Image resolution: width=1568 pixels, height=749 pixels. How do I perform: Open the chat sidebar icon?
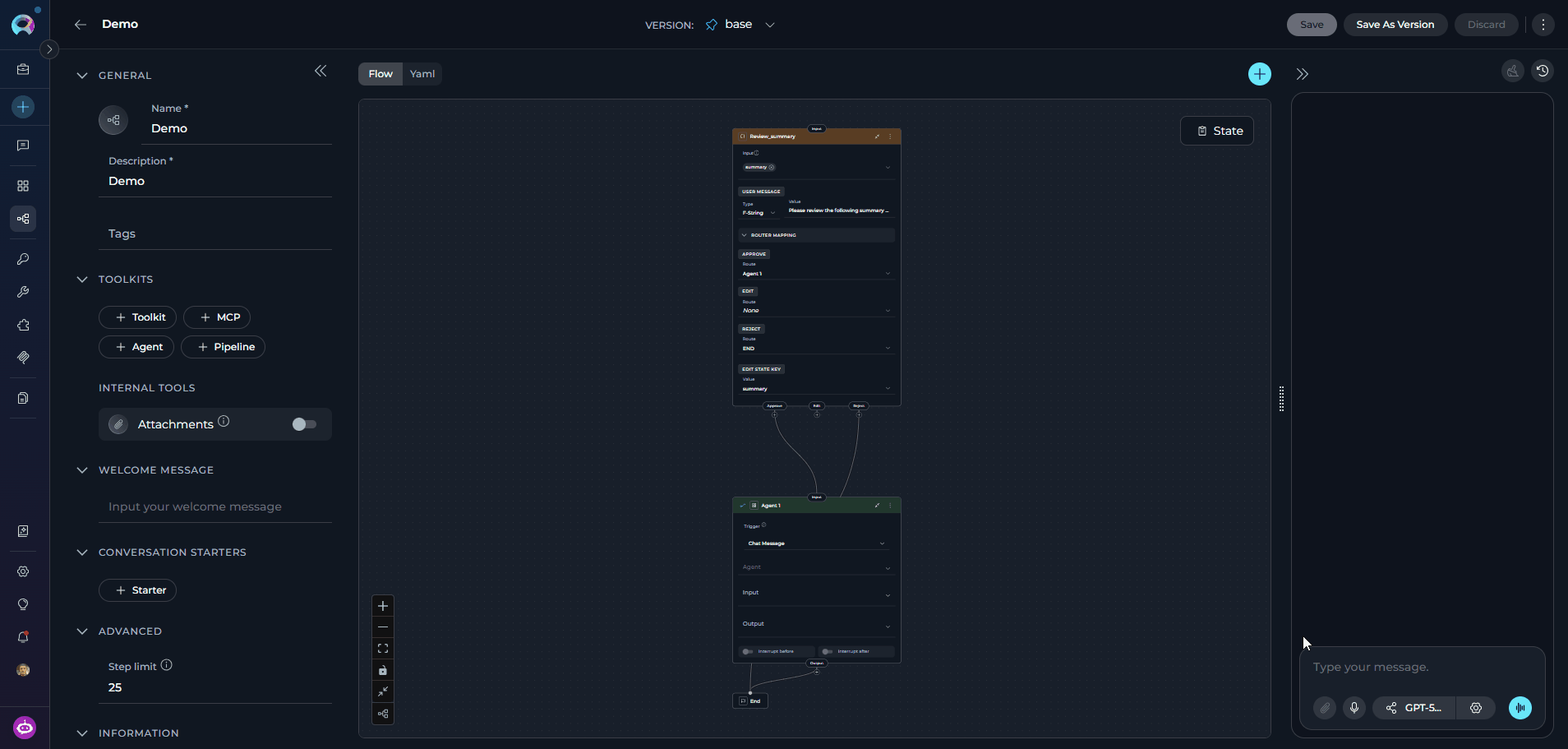23,146
